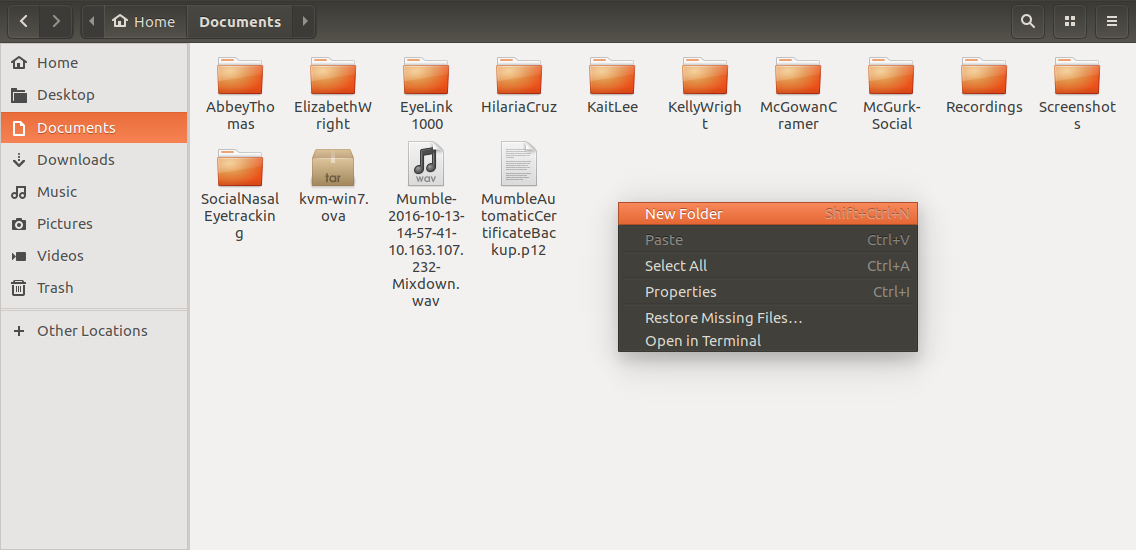Click Other Locations in the sidebar
Viewport: 1136px width, 550px height.
point(92,331)
